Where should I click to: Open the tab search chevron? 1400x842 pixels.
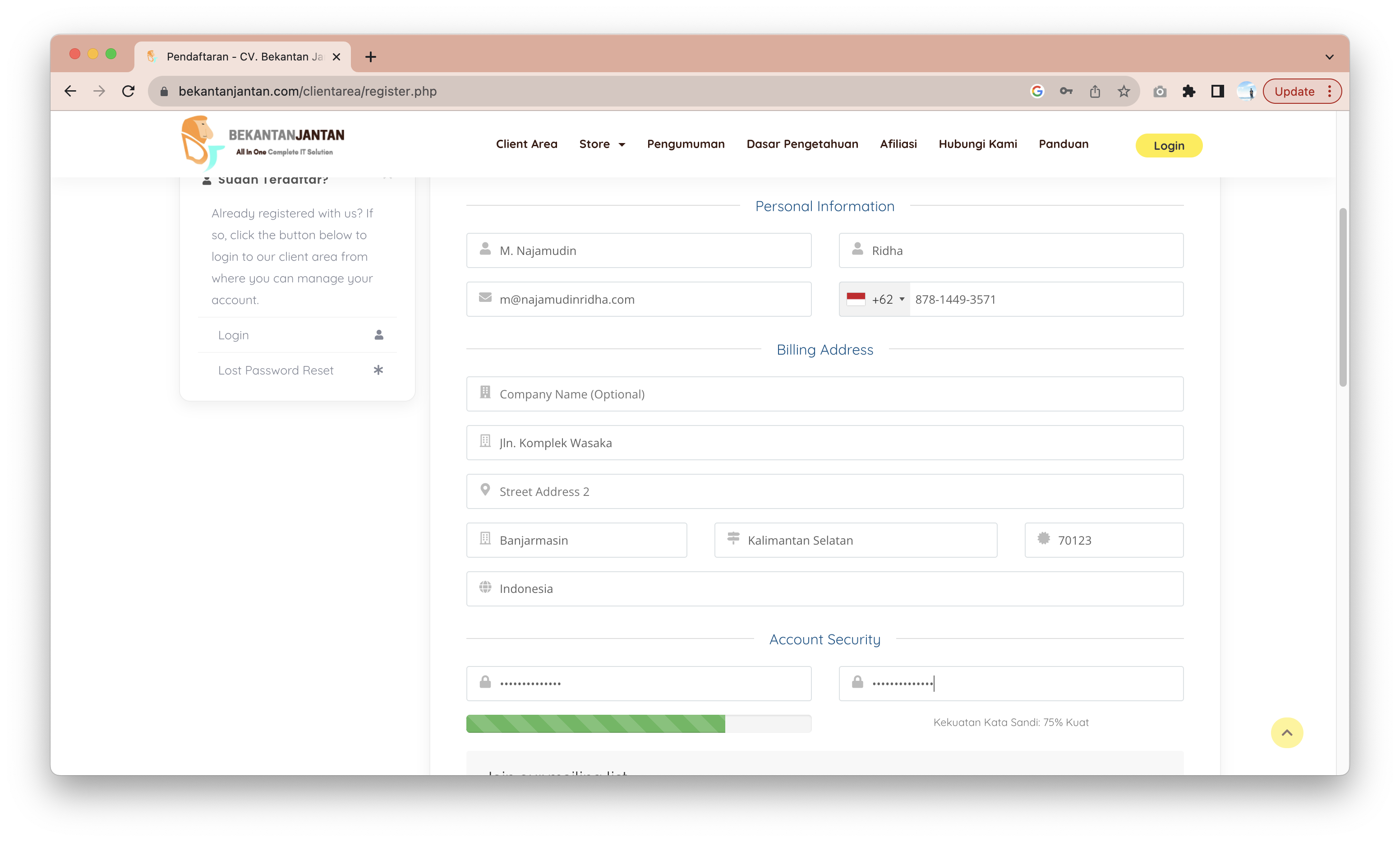click(1329, 57)
